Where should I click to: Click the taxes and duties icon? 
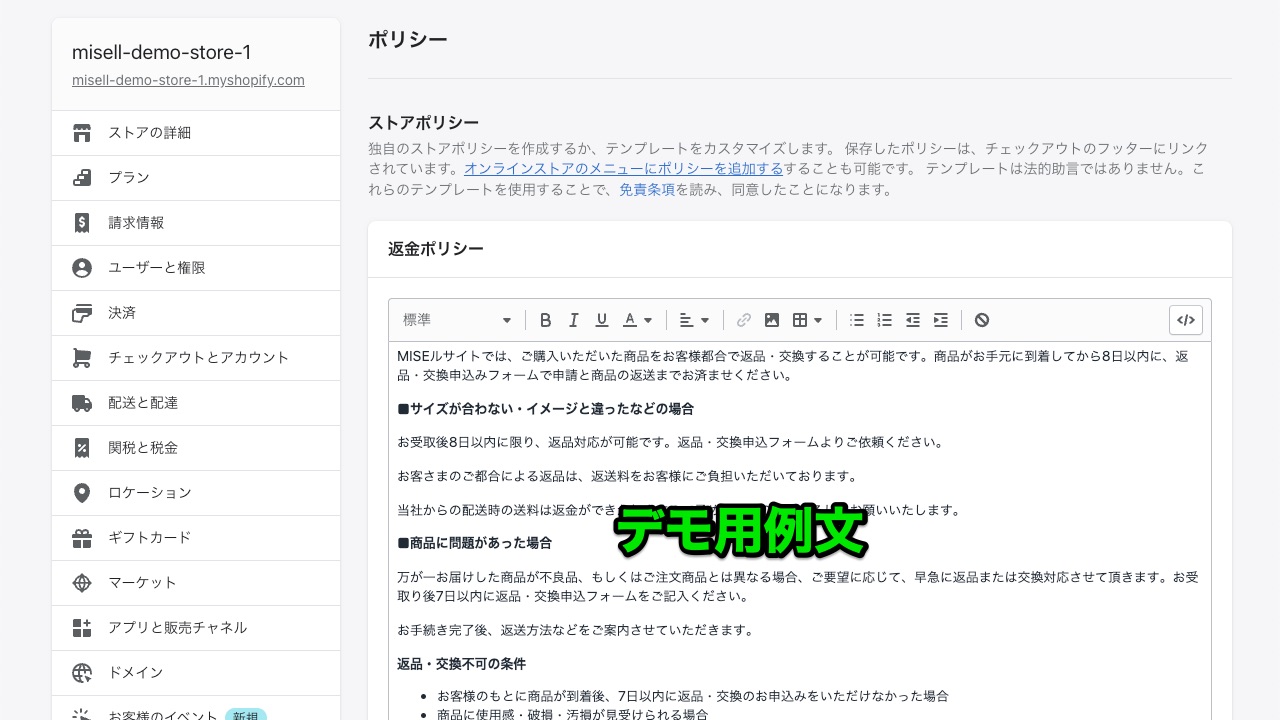coord(82,448)
